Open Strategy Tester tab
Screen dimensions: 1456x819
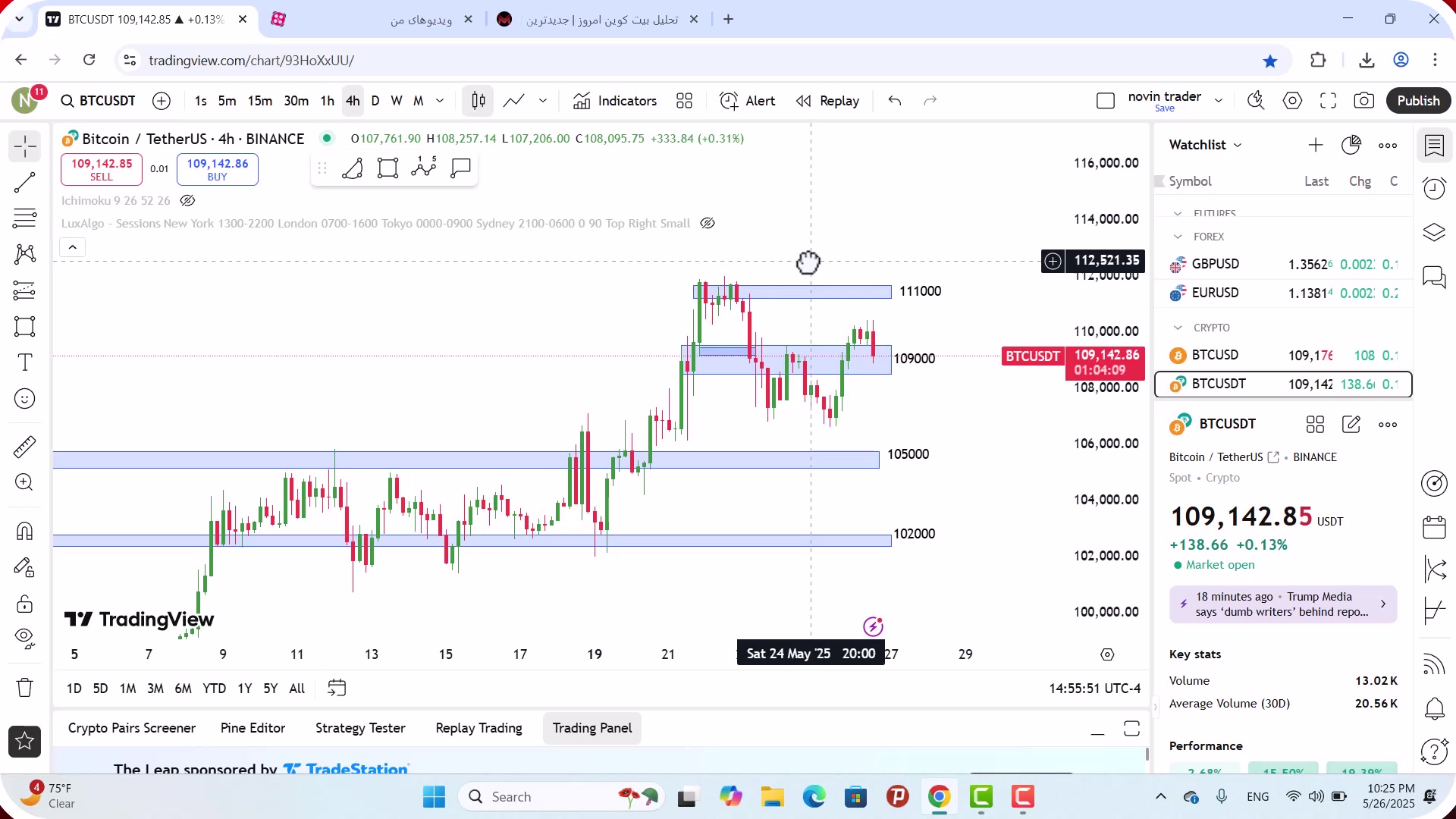coord(360,728)
